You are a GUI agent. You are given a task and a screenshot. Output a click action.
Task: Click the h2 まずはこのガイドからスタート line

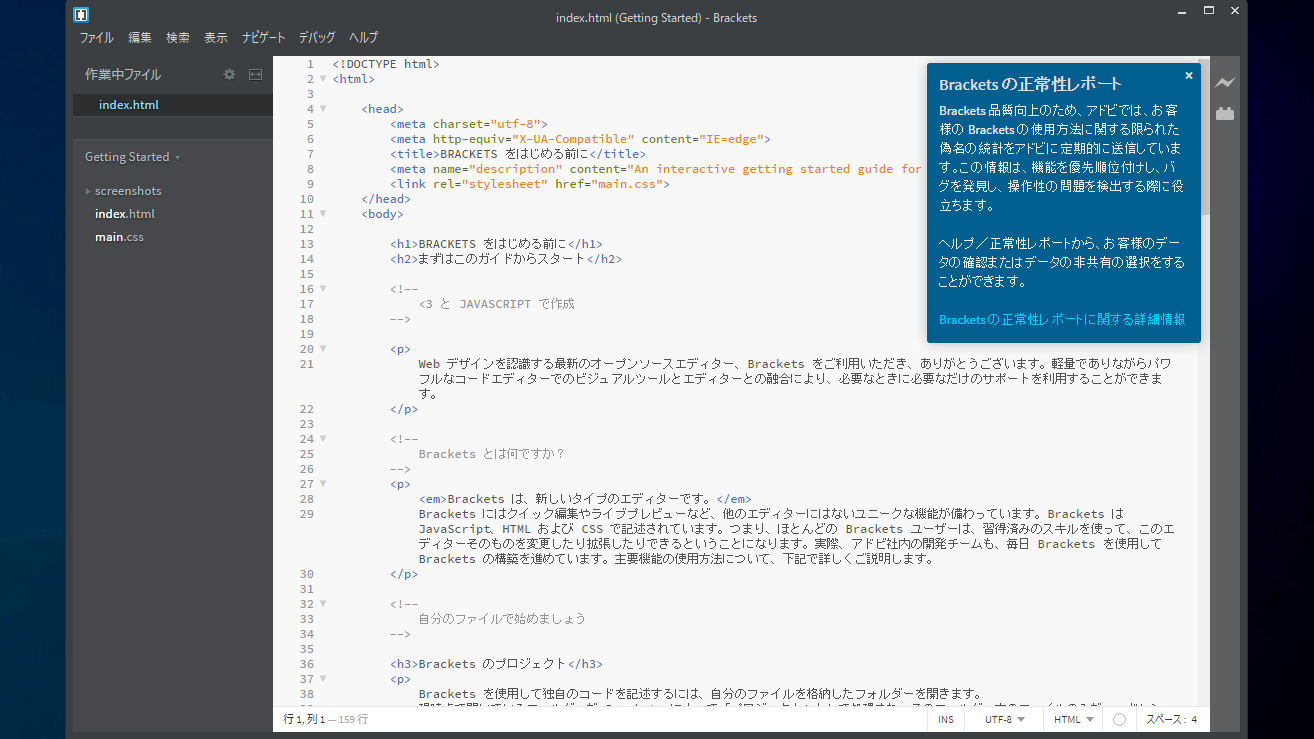(x=506, y=259)
